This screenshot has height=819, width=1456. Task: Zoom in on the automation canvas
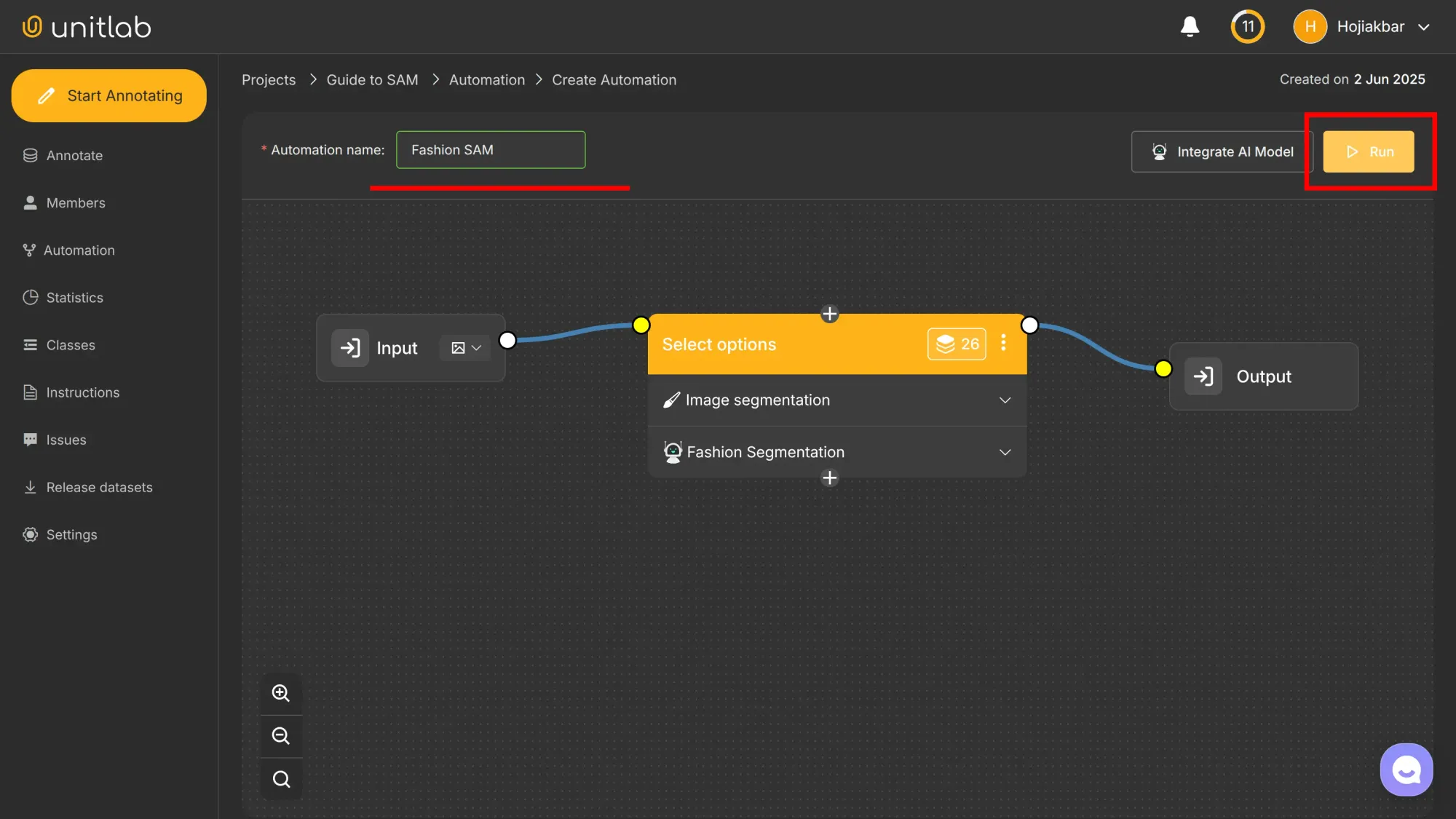pyautogui.click(x=281, y=693)
